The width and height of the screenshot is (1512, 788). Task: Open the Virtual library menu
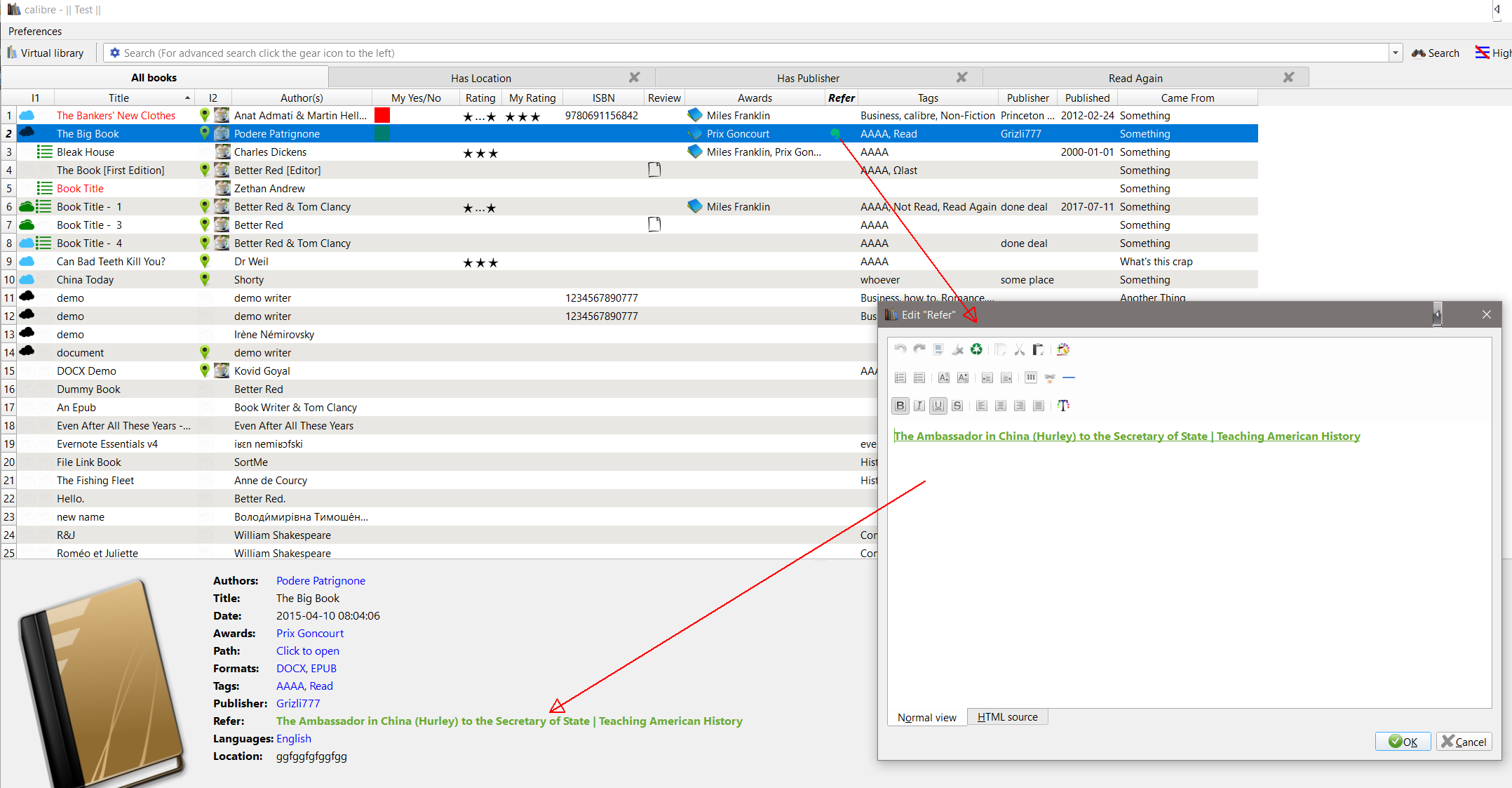tap(46, 53)
